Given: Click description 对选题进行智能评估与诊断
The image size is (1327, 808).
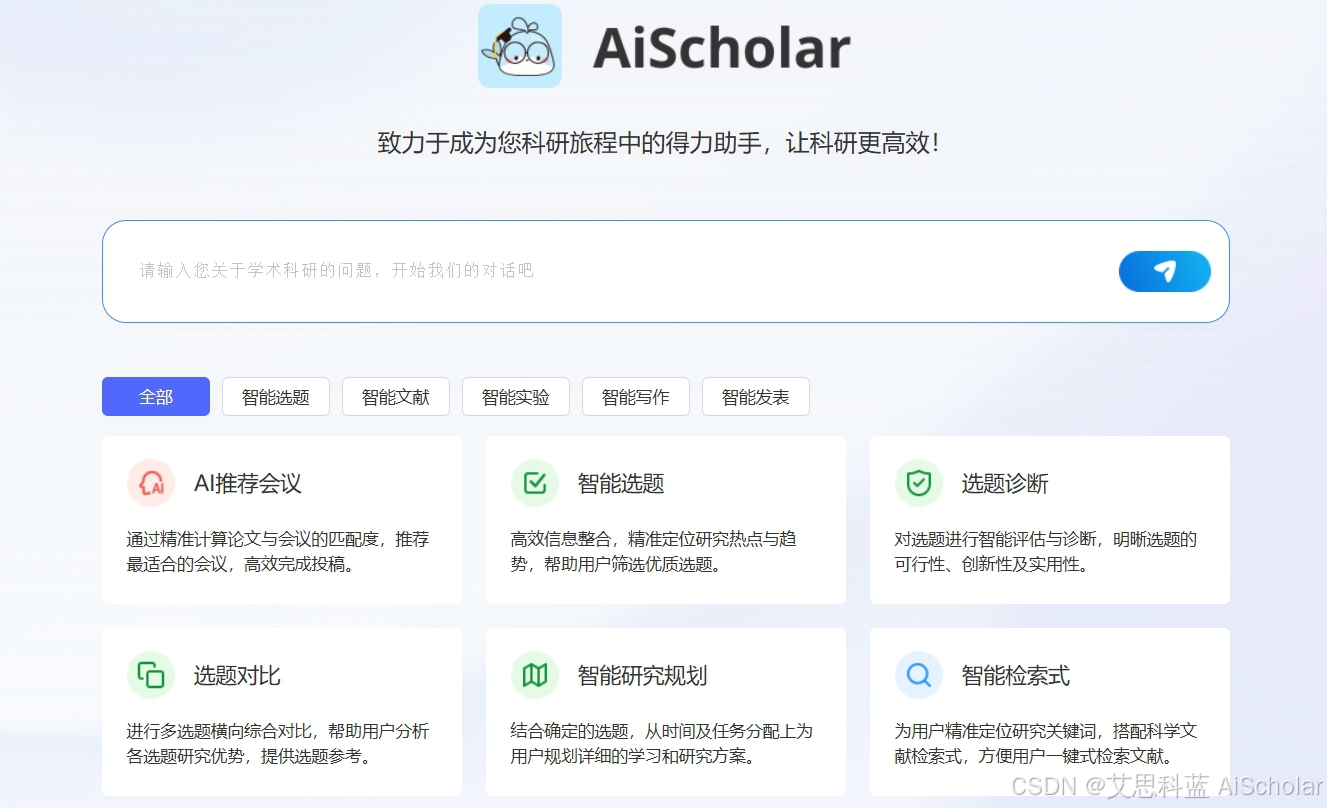Looking at the screenshot, I should coord(1046,552).
